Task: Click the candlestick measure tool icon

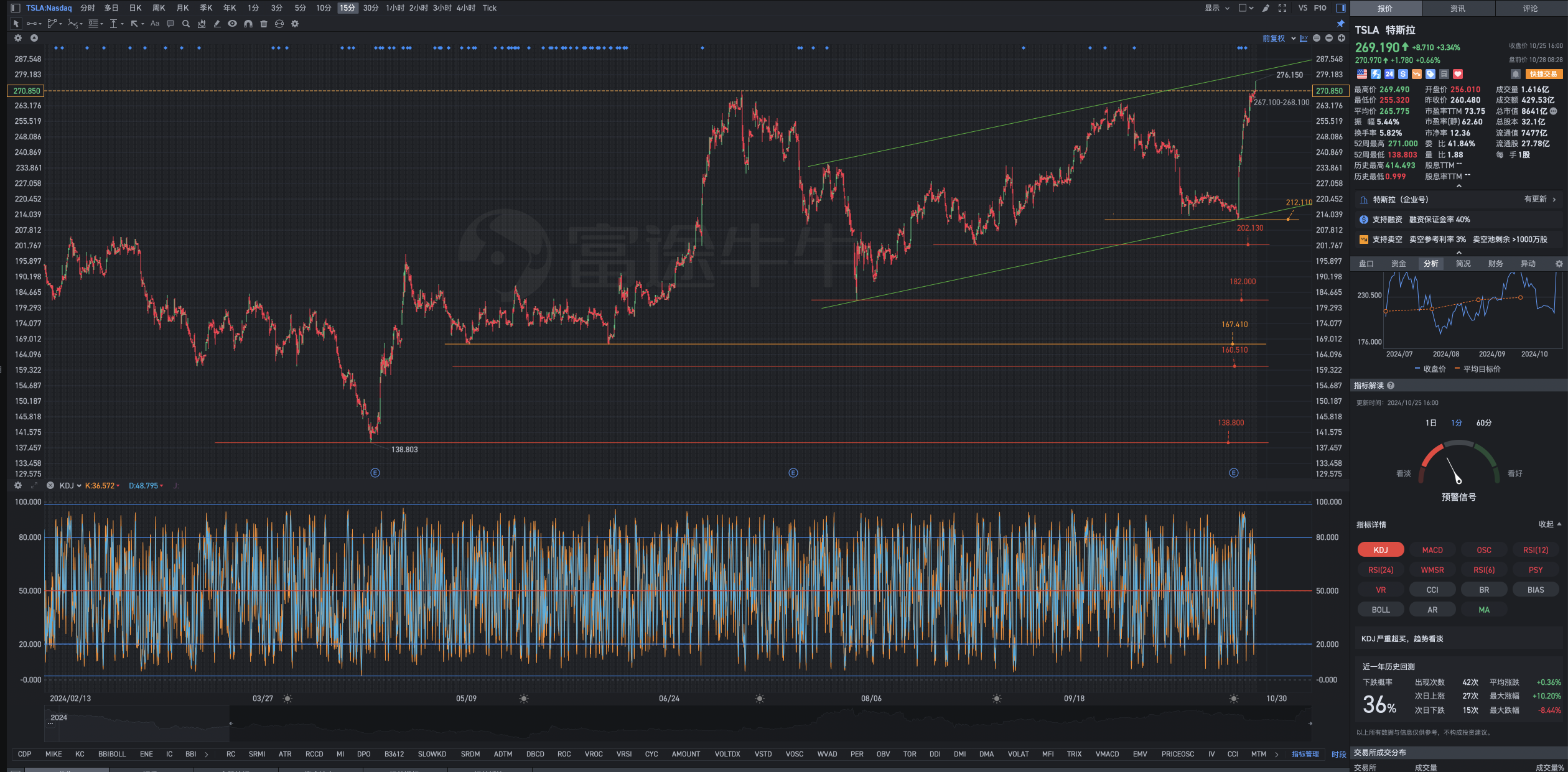Action: click(202, 24)
